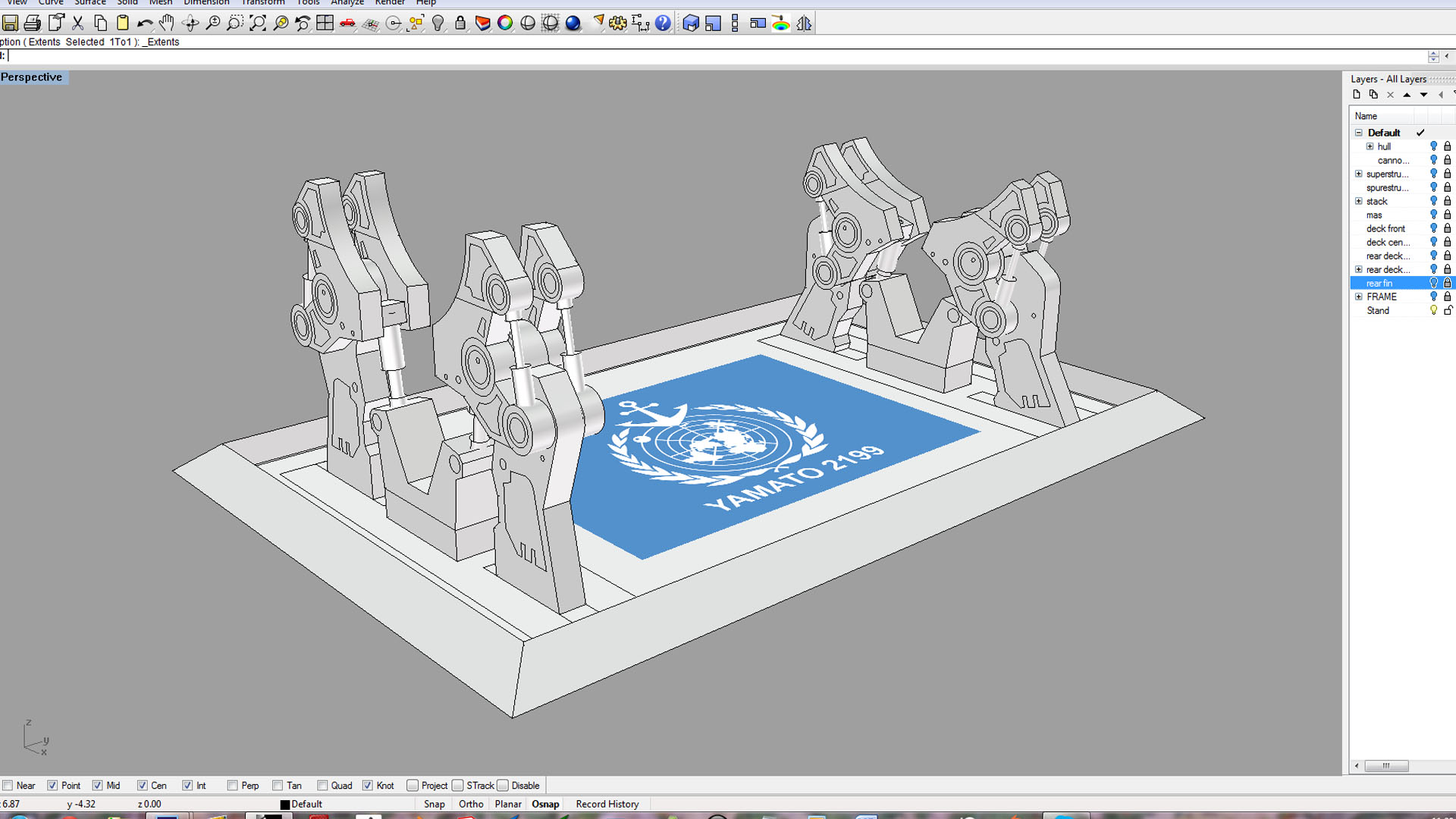Click the Undo View Change icon

point(303,24)
